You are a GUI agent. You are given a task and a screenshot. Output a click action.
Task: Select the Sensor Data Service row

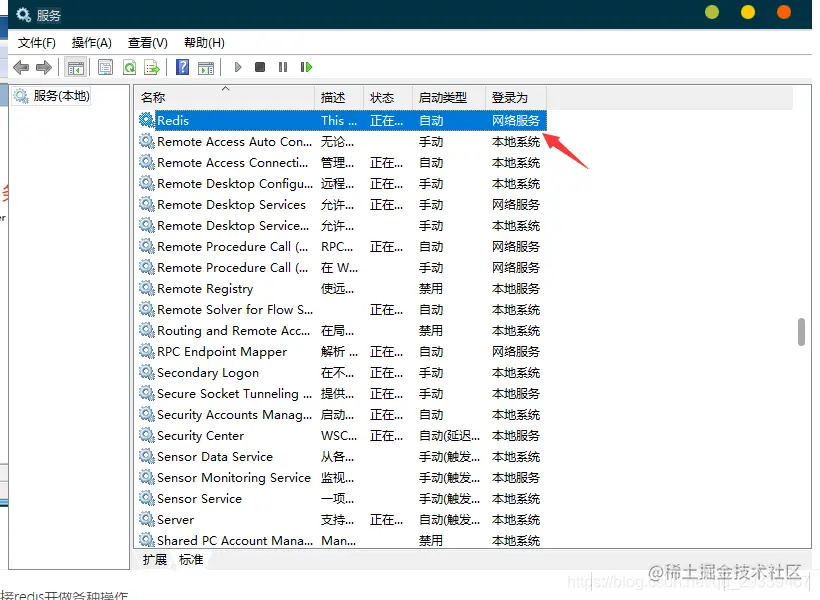pyautogui.click(x=342, y=457)
